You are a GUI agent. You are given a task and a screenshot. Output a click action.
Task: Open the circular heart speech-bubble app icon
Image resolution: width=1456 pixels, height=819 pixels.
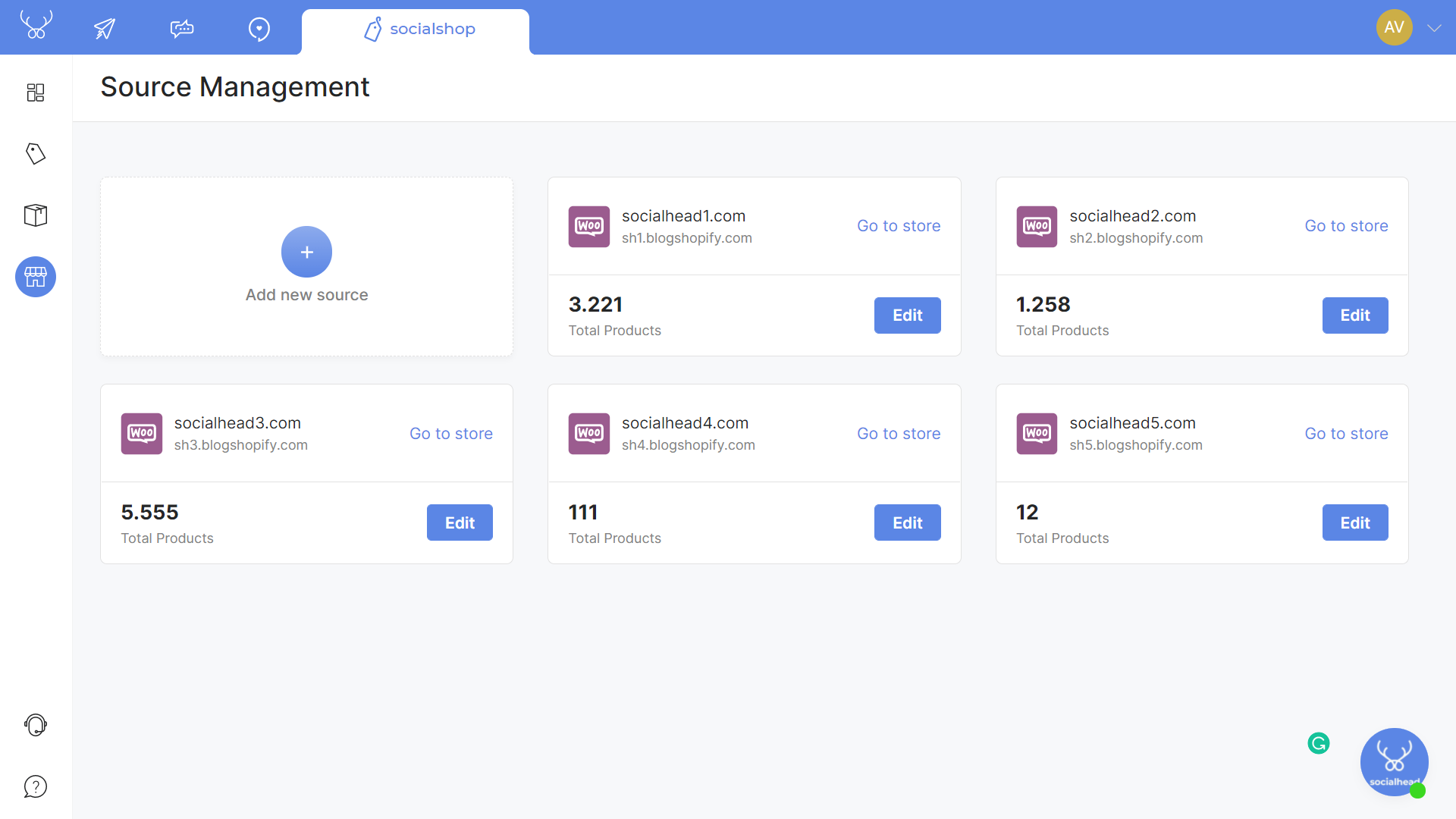[259, 29]
